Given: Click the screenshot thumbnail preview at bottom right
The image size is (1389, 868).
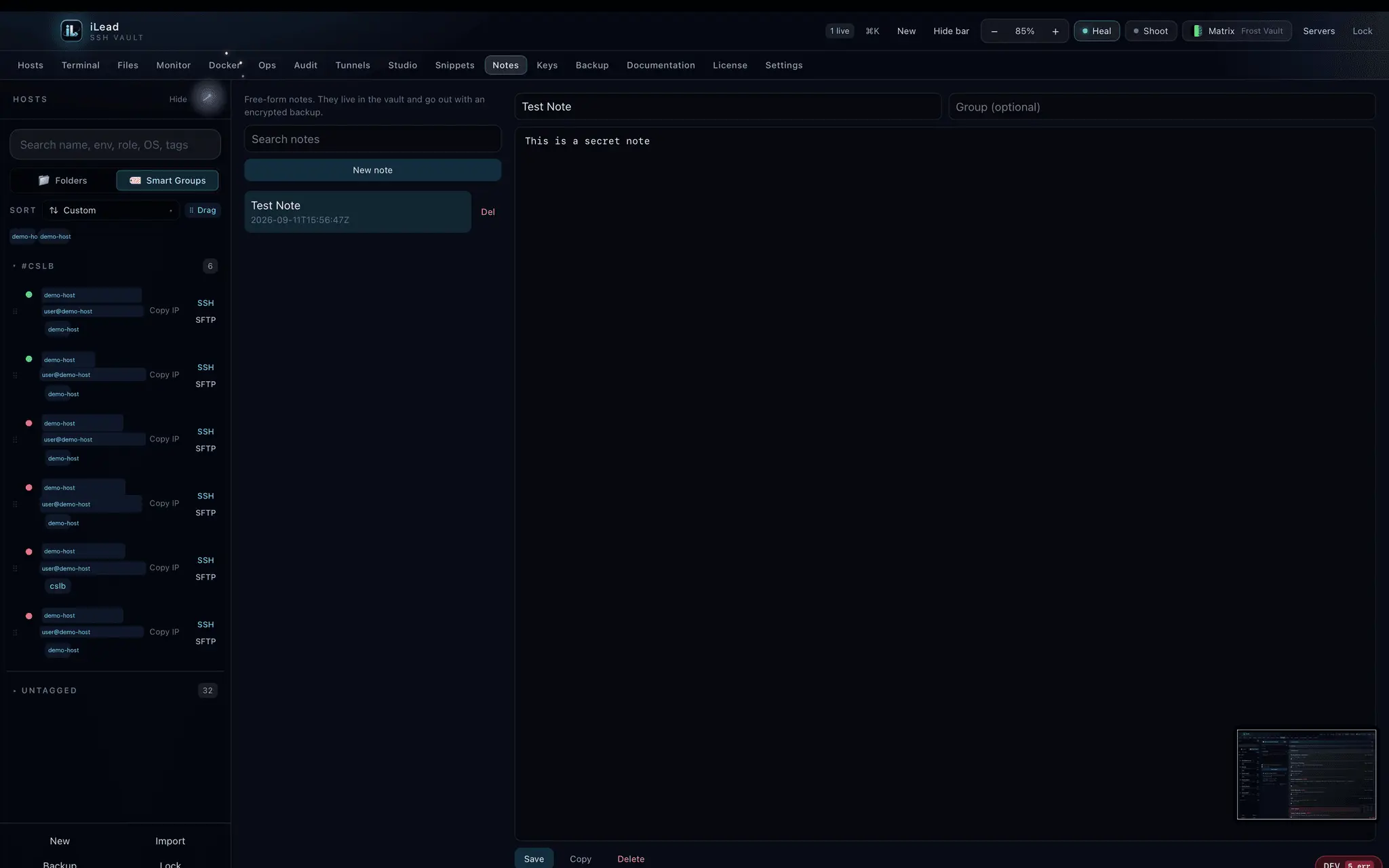Looking at the screenshot, I should click(1306, 774).
